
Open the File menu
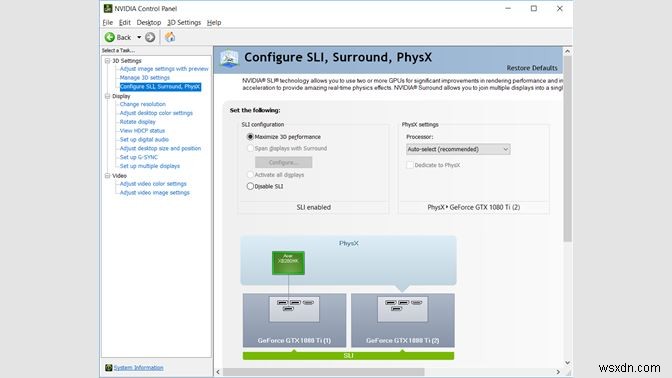point(108,22)
